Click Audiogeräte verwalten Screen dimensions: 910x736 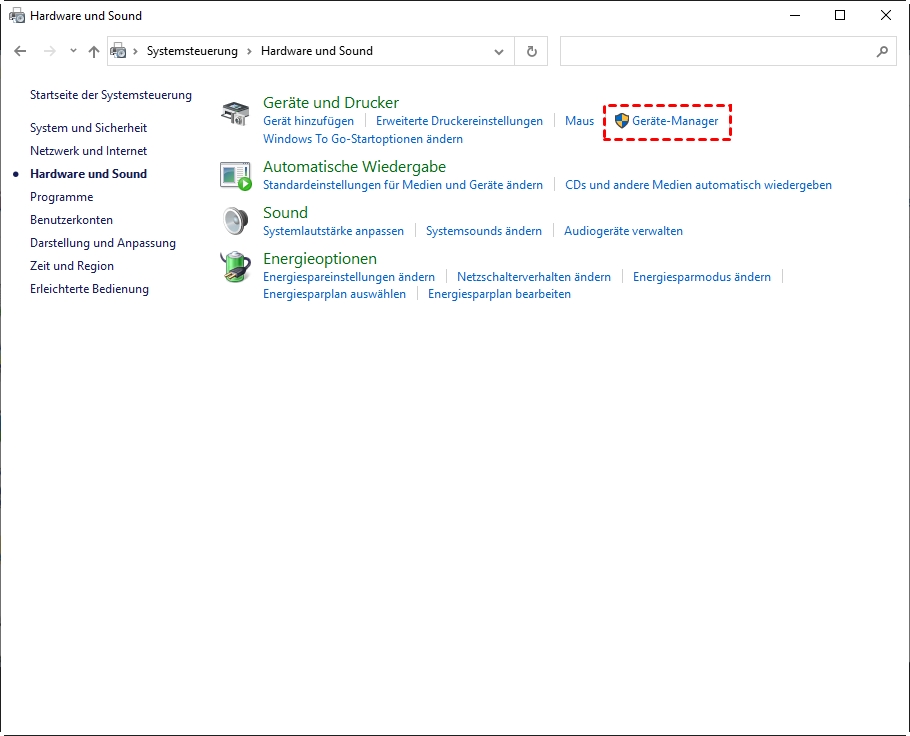click(x=623, y=231)
